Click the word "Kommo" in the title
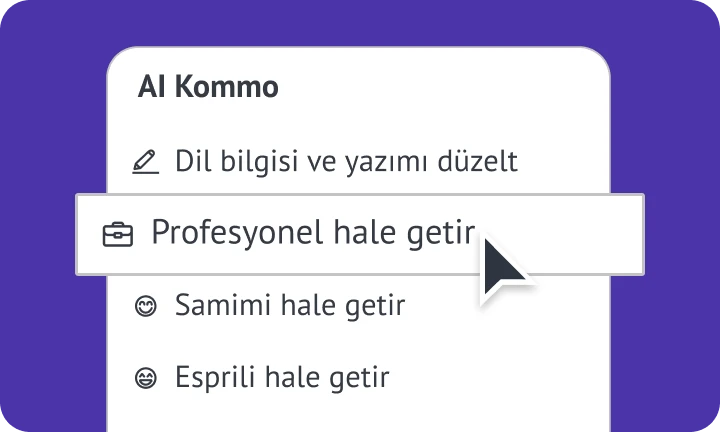 click(226, 88)
